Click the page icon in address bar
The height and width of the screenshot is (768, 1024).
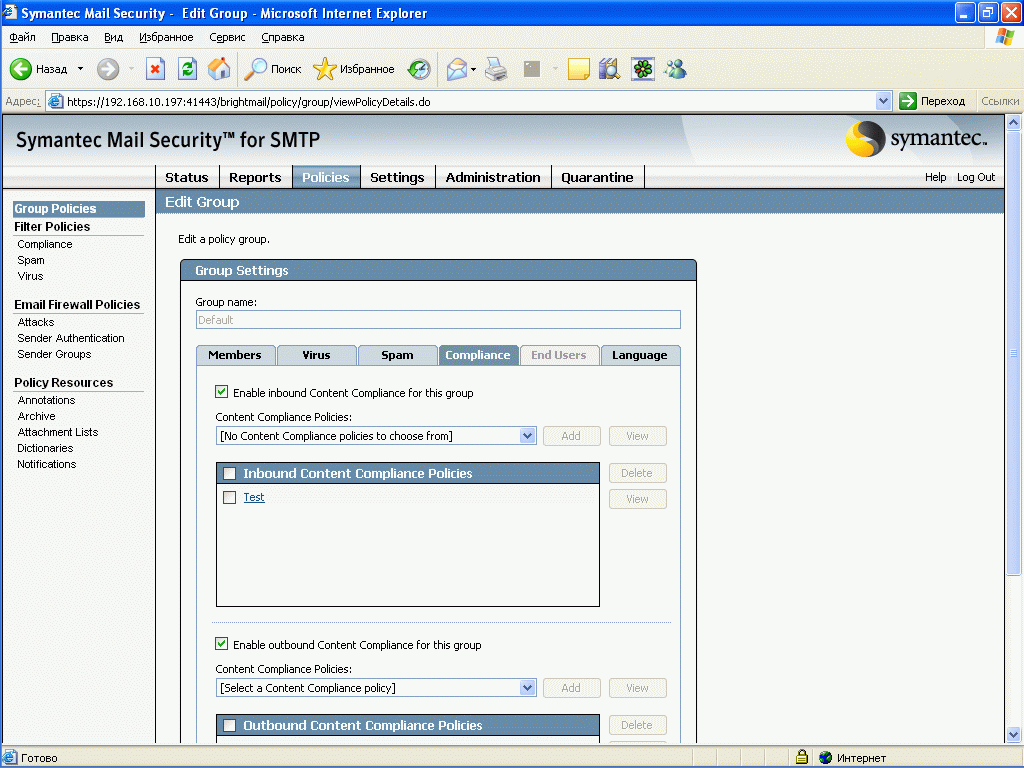(x=56, y=101)
